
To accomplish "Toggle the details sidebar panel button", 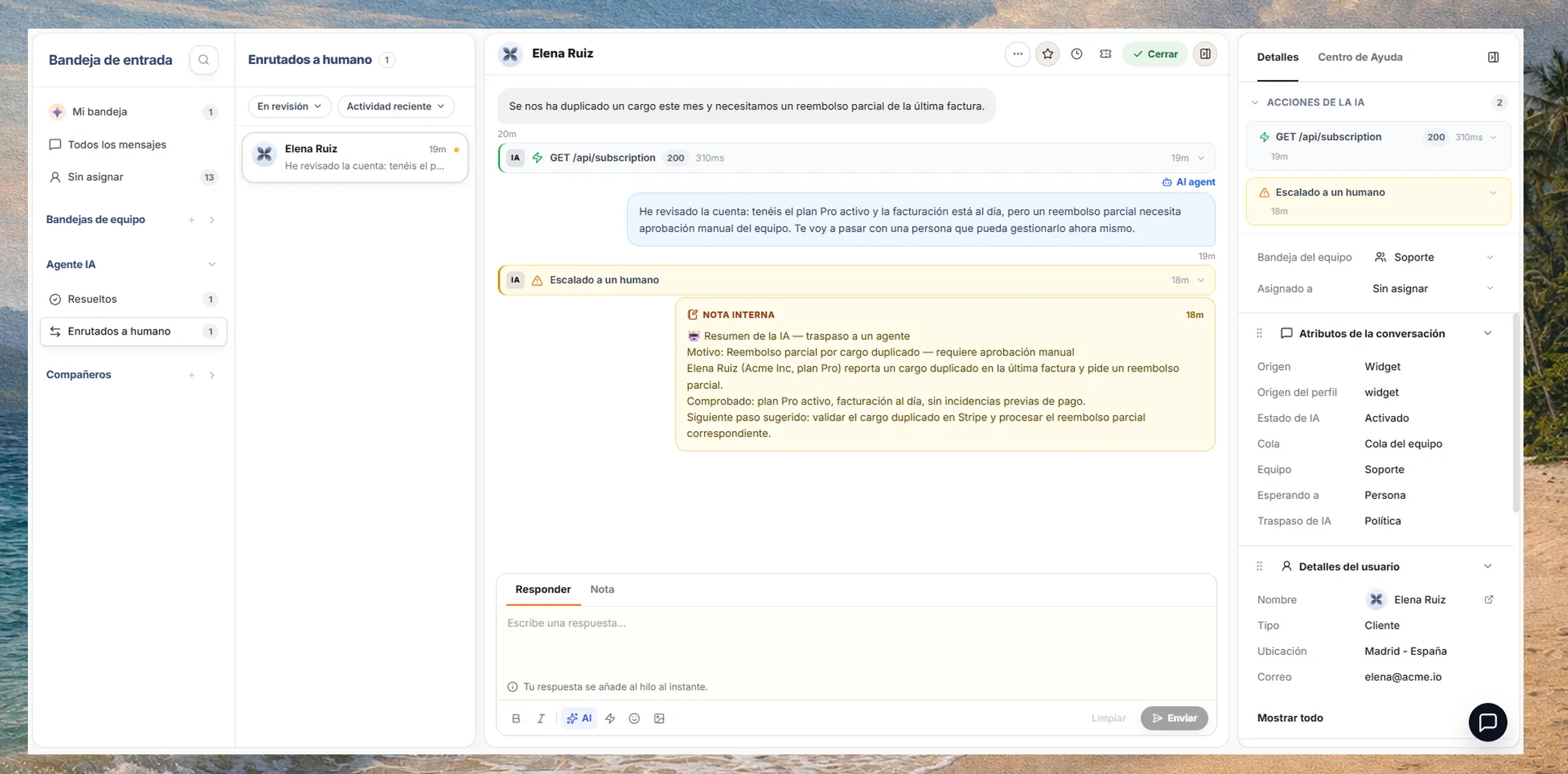I will click(x=1205, y=54).
